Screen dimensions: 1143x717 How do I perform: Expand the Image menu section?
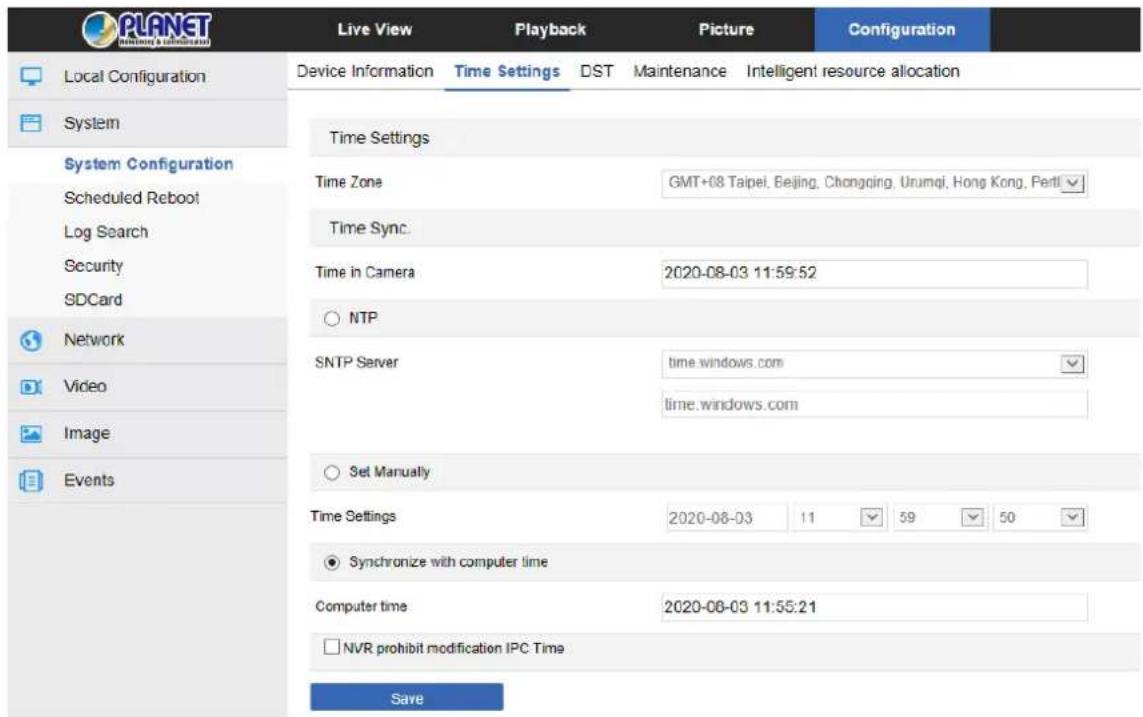(x=147, y=434)
